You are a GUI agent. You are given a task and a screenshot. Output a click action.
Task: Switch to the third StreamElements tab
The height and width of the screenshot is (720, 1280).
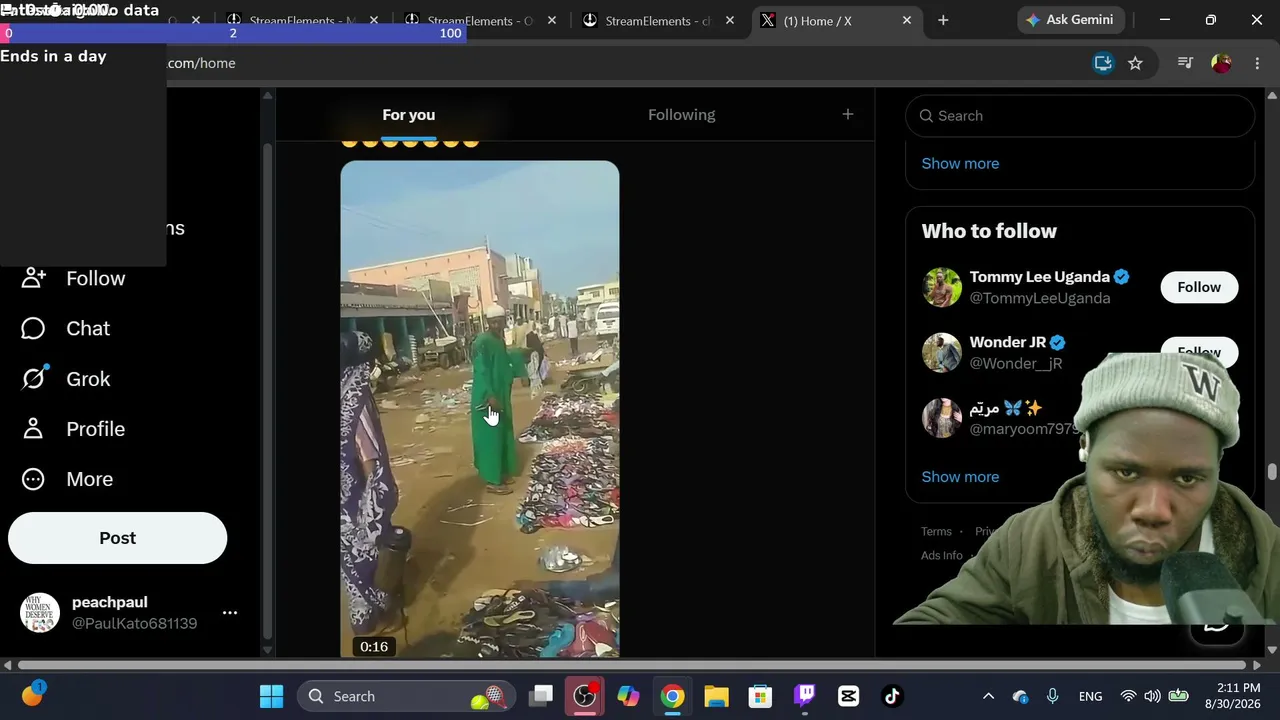click(x=660, y=20)
